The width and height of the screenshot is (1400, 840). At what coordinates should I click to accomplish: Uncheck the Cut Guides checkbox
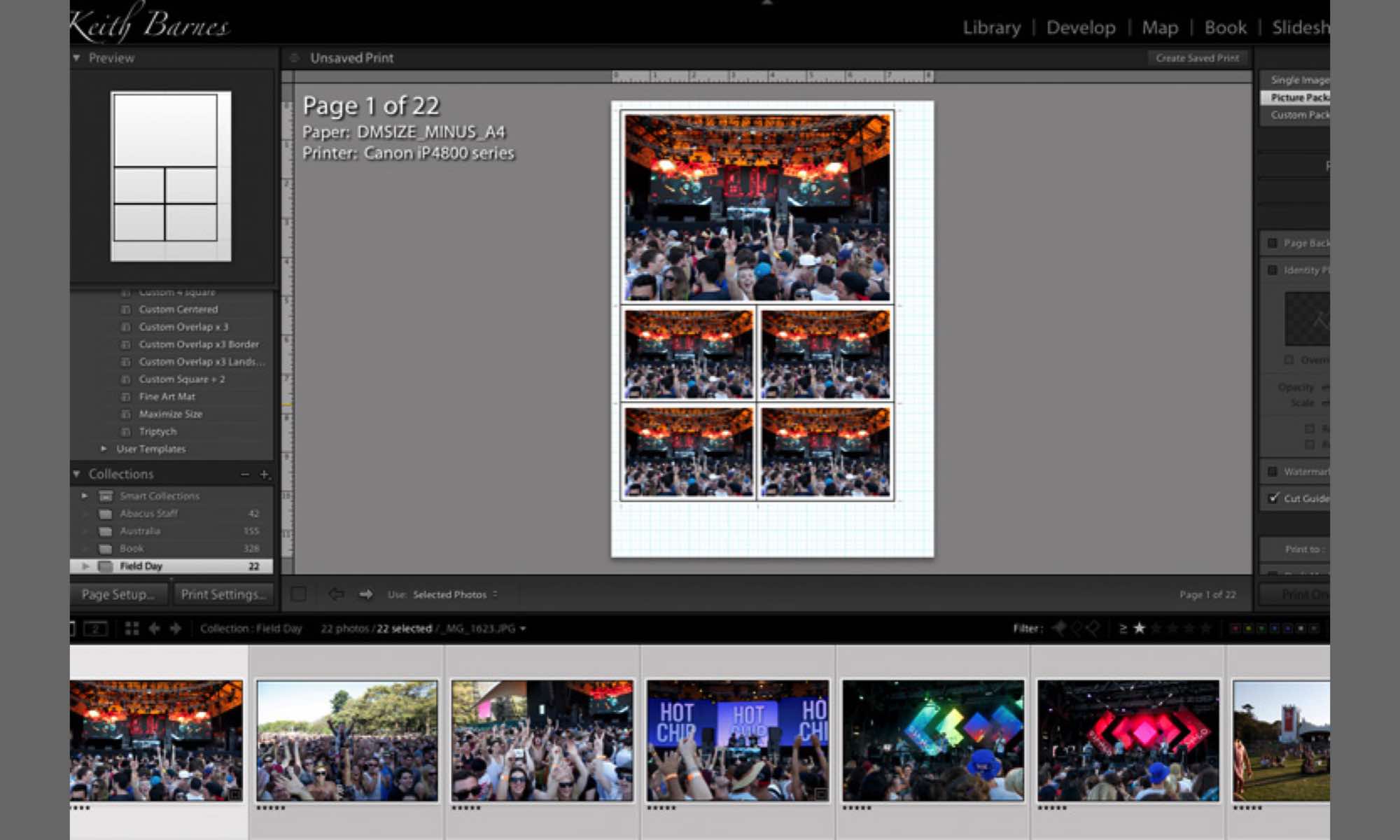(x=1273, y=498)
